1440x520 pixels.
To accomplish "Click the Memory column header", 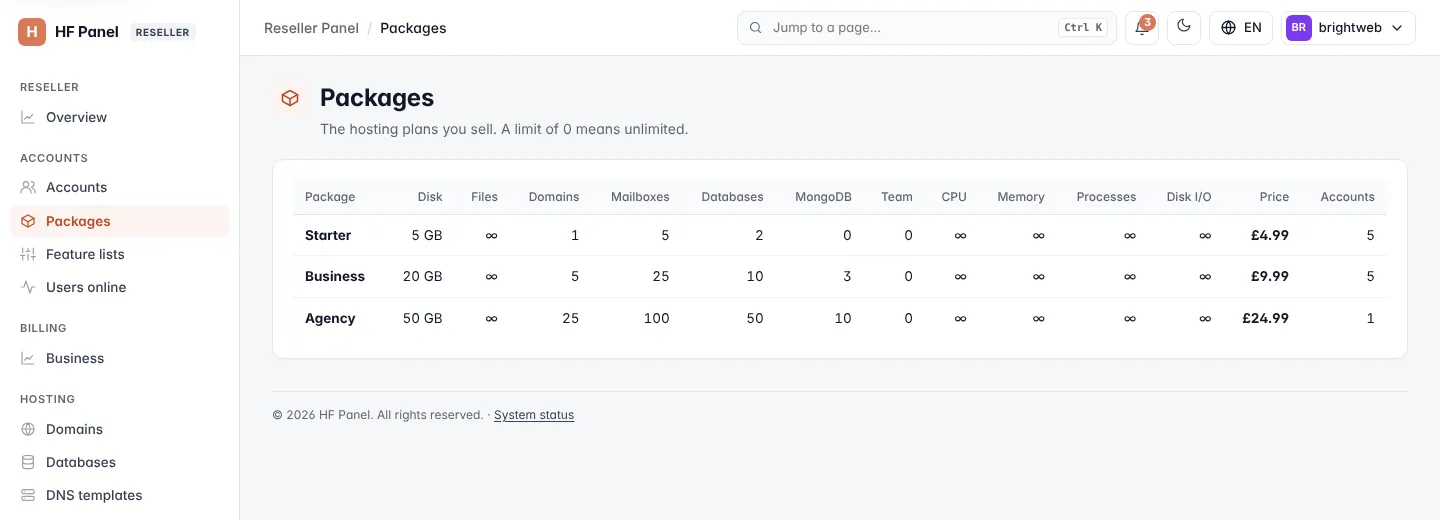I will click(x=1021, y=197).
